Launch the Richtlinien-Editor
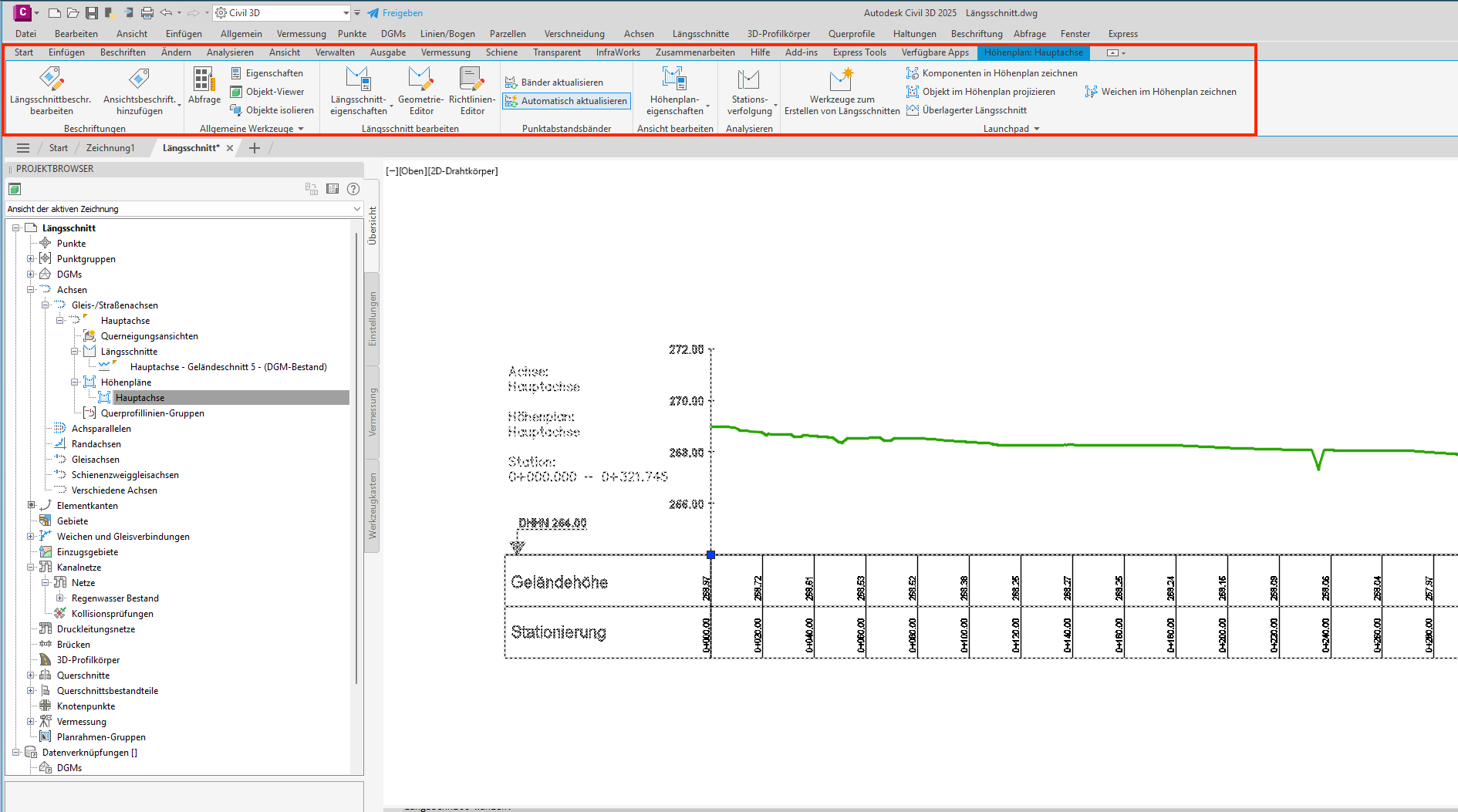The height and width of the screenshot is (812, 1458). click(x=472, y=90)
